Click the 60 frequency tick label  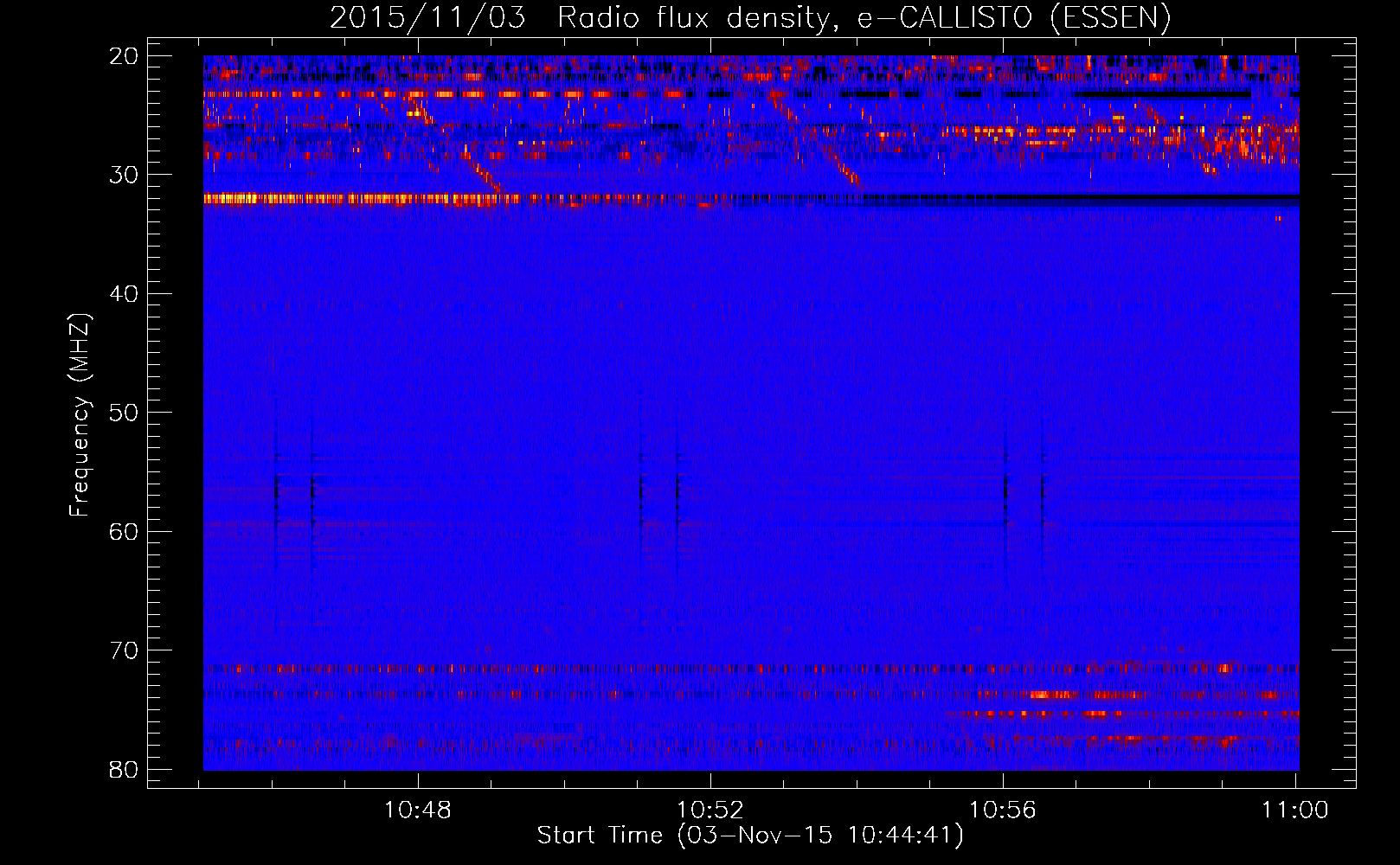pos(125,531)
